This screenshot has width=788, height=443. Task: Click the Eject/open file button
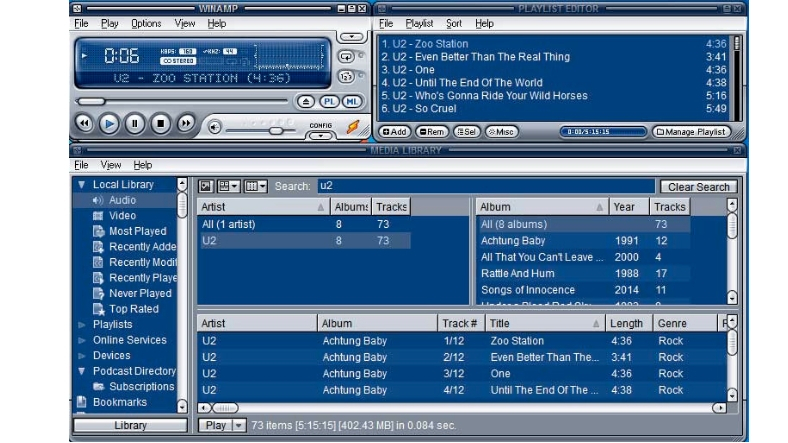point(306,102)
